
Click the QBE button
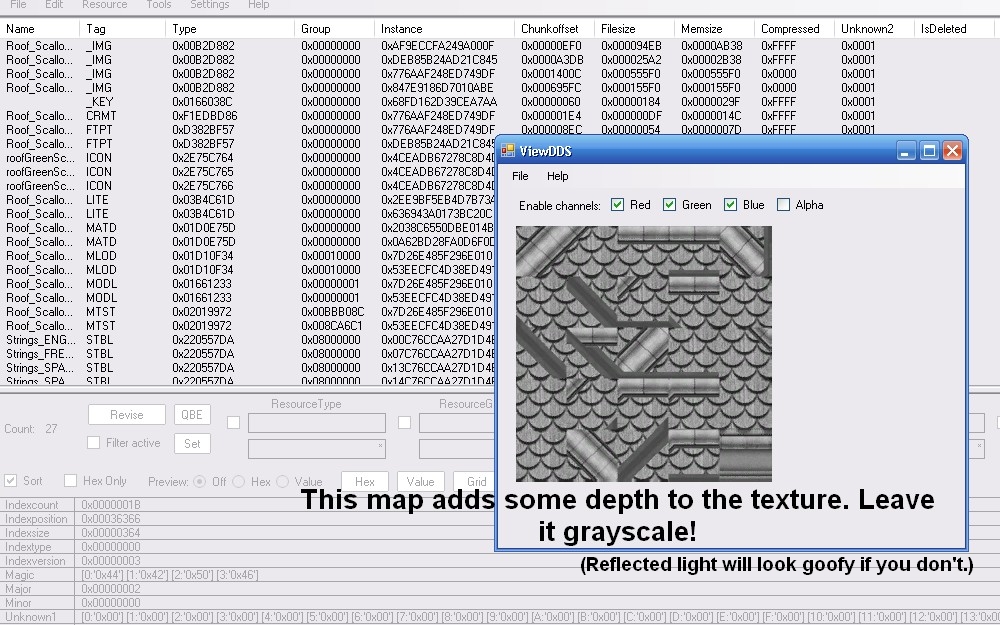click(x=192, y=415)
